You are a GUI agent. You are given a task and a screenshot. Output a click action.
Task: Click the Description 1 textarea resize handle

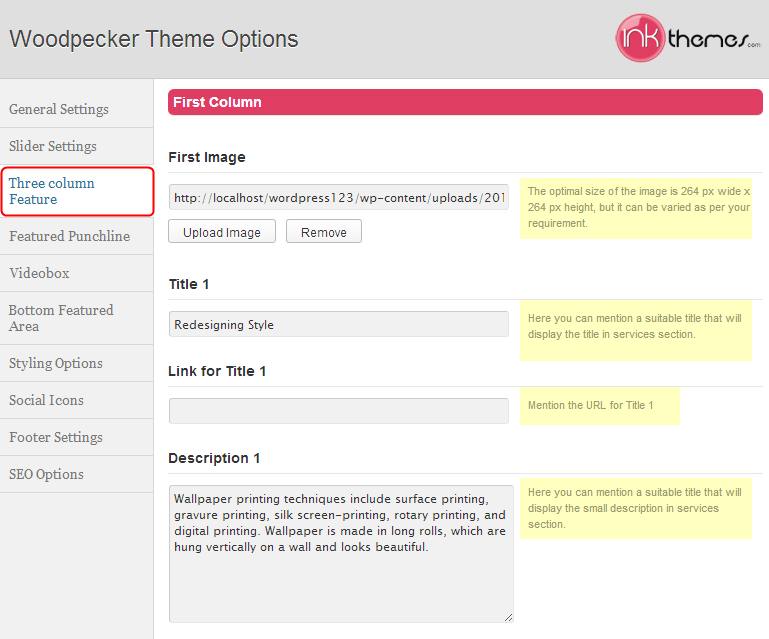(509, 617)
